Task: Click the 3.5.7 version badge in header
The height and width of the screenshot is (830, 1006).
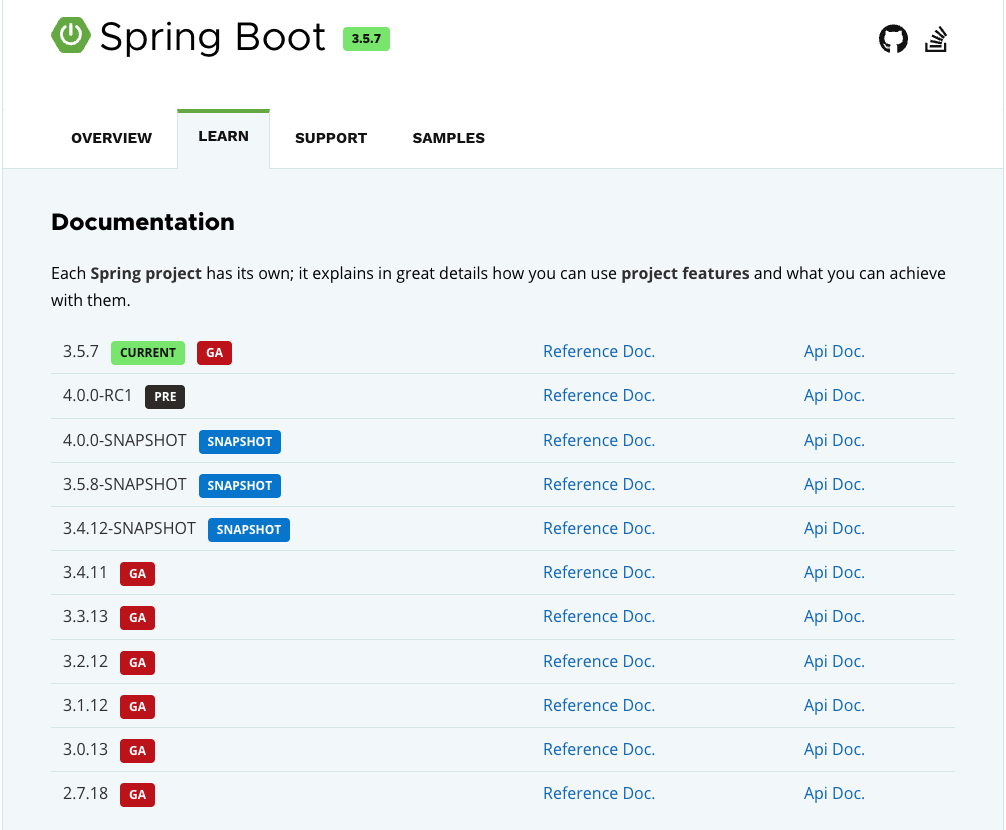Action: coord(366,38)
